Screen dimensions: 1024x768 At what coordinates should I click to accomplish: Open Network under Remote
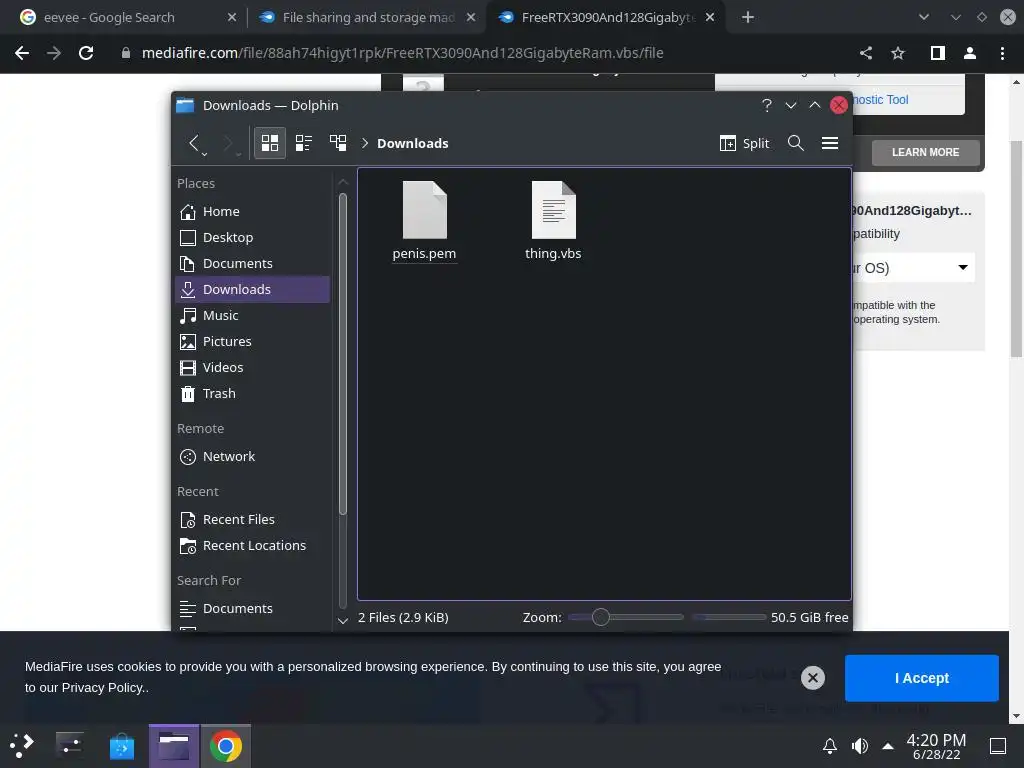pos(252,456)
